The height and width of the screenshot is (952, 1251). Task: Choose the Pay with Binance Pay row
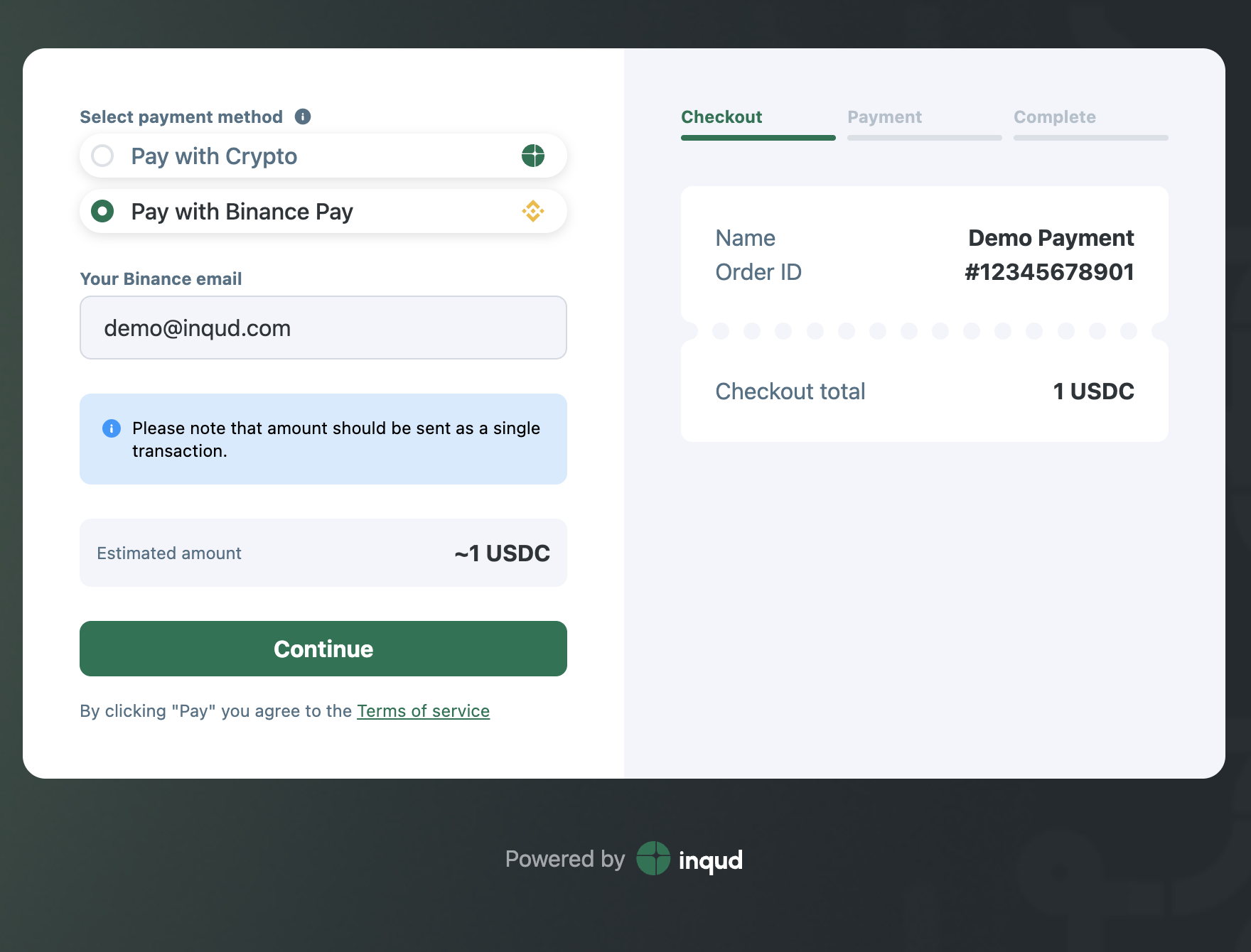click(x=323, y=211)
